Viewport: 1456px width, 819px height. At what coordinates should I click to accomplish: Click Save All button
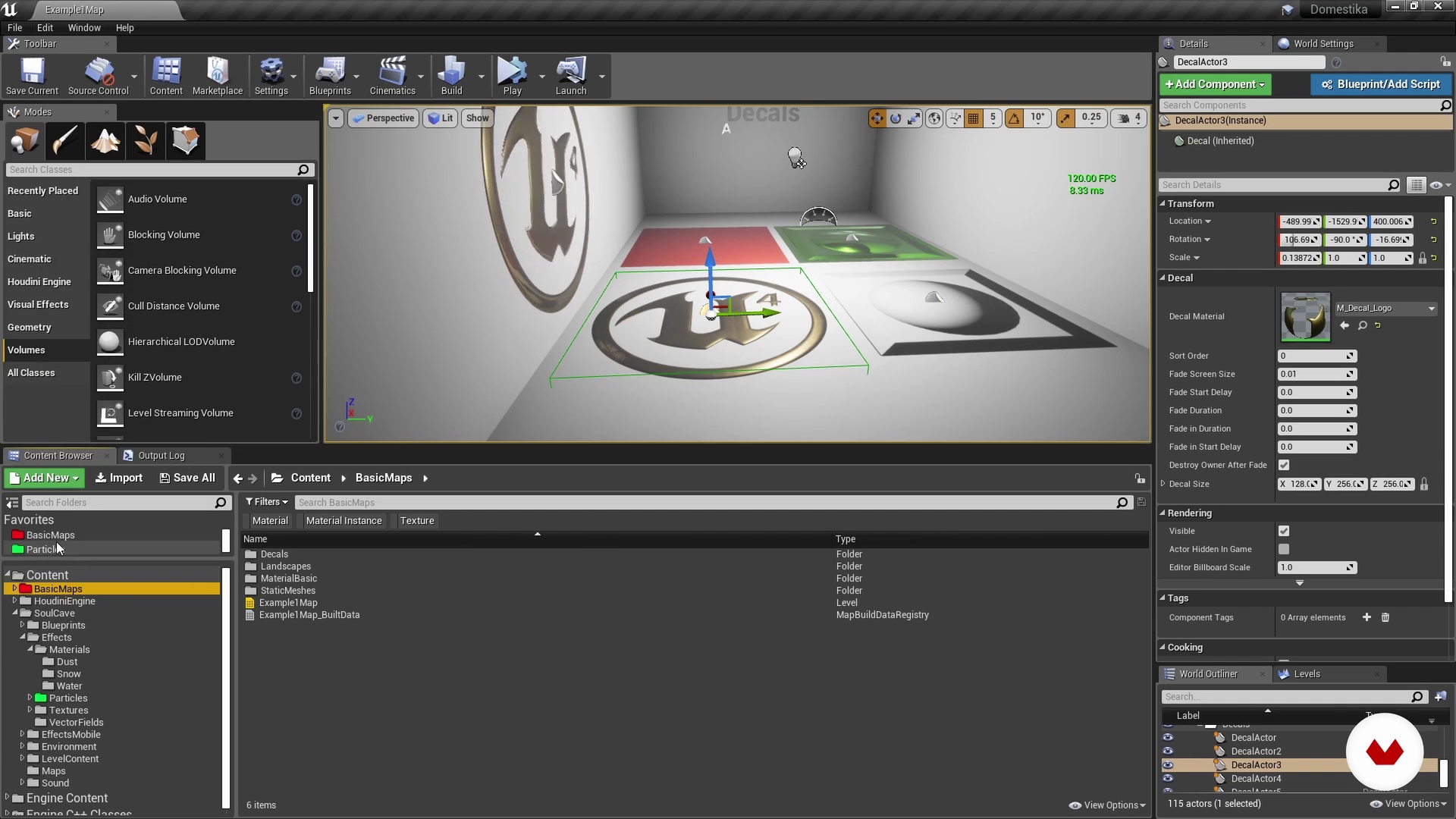point(187,478)
